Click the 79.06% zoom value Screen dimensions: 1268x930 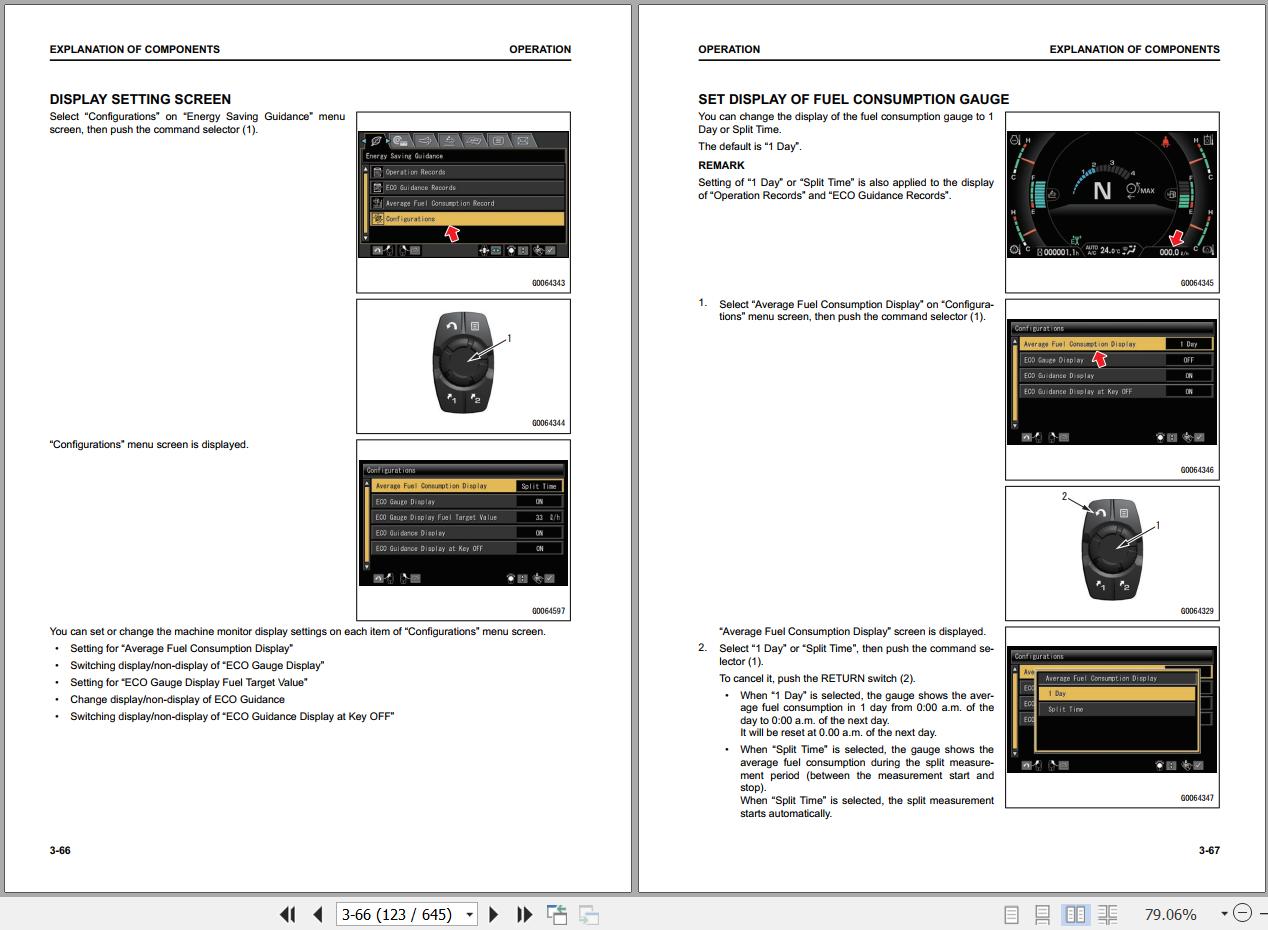[1170, 914]
